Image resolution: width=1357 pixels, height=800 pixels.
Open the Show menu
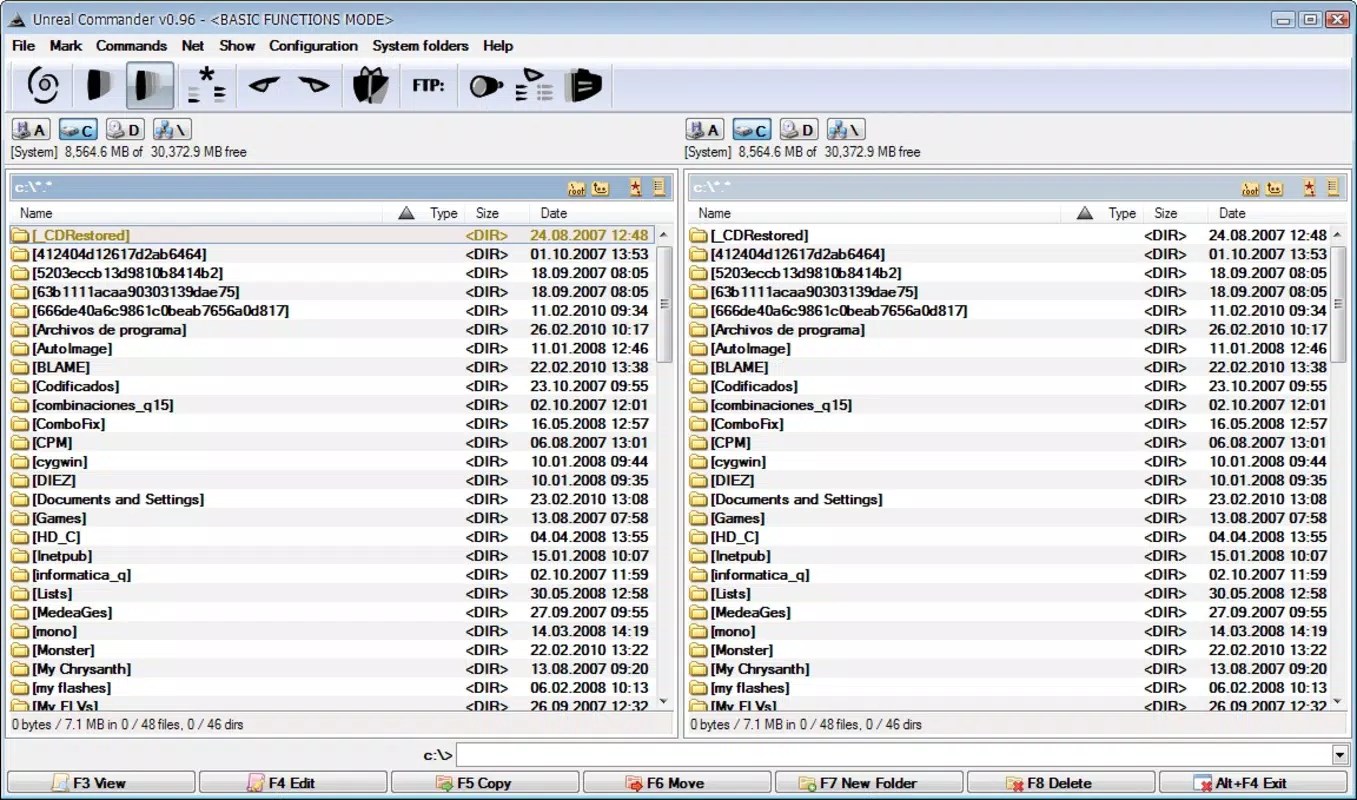tap(237, 46)
